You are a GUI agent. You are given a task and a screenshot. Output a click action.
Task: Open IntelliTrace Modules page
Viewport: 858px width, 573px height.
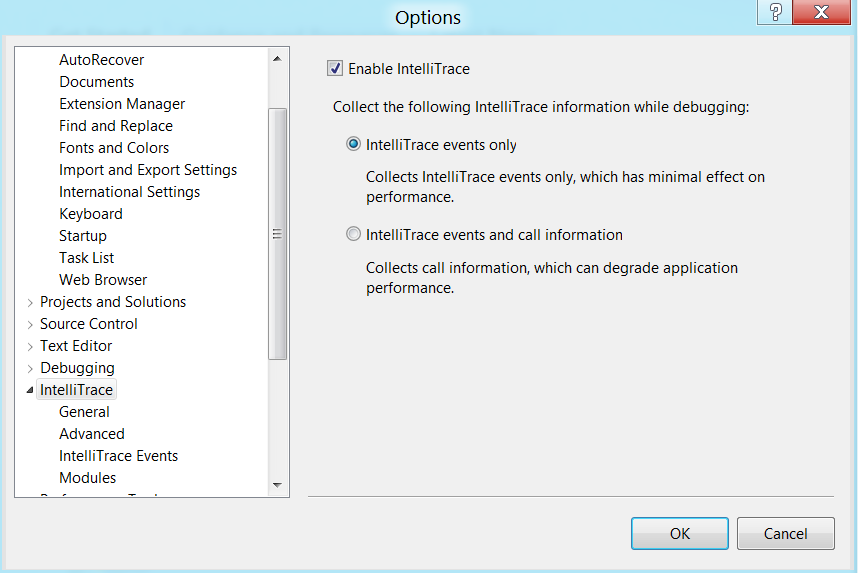pos(88,478)
